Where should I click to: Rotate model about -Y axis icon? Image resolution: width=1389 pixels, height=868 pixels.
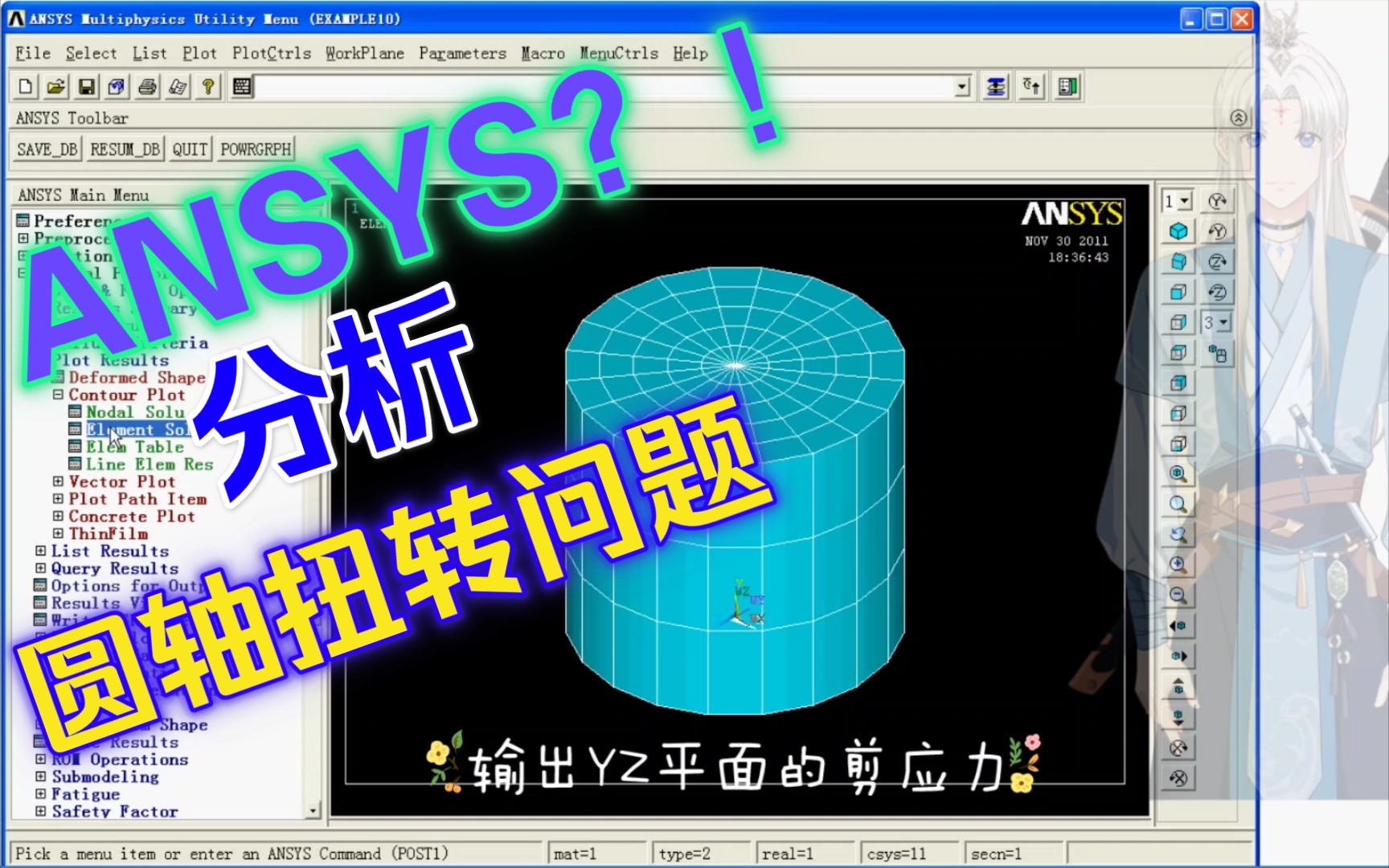[1218, 231]
